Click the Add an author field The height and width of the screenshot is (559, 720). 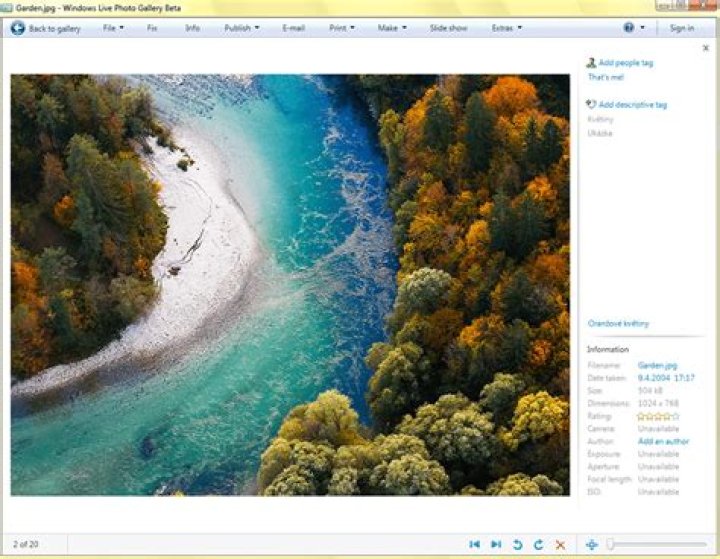click(663, 441)
